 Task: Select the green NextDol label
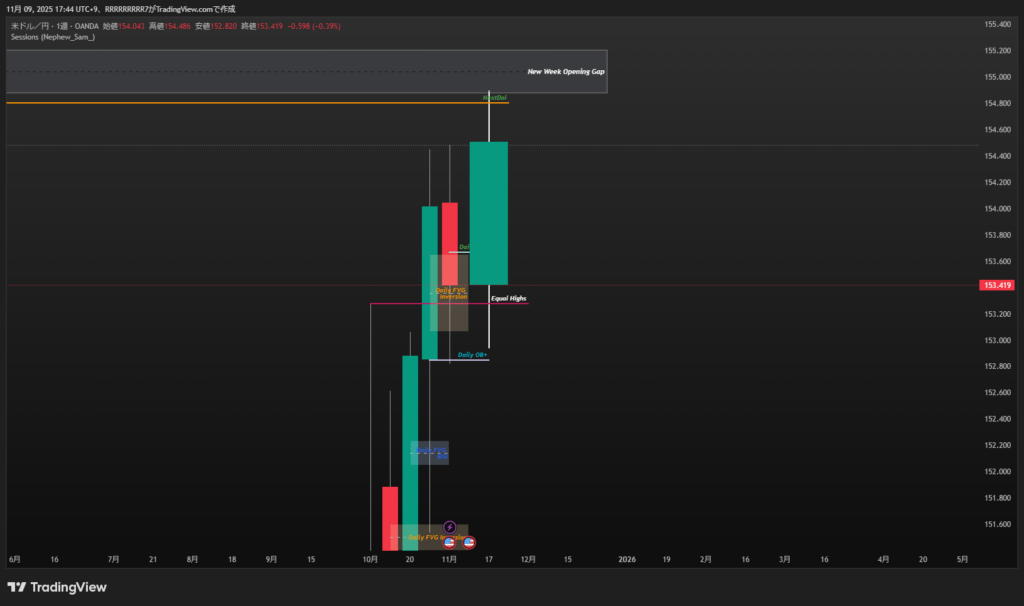tap(493, 98)
